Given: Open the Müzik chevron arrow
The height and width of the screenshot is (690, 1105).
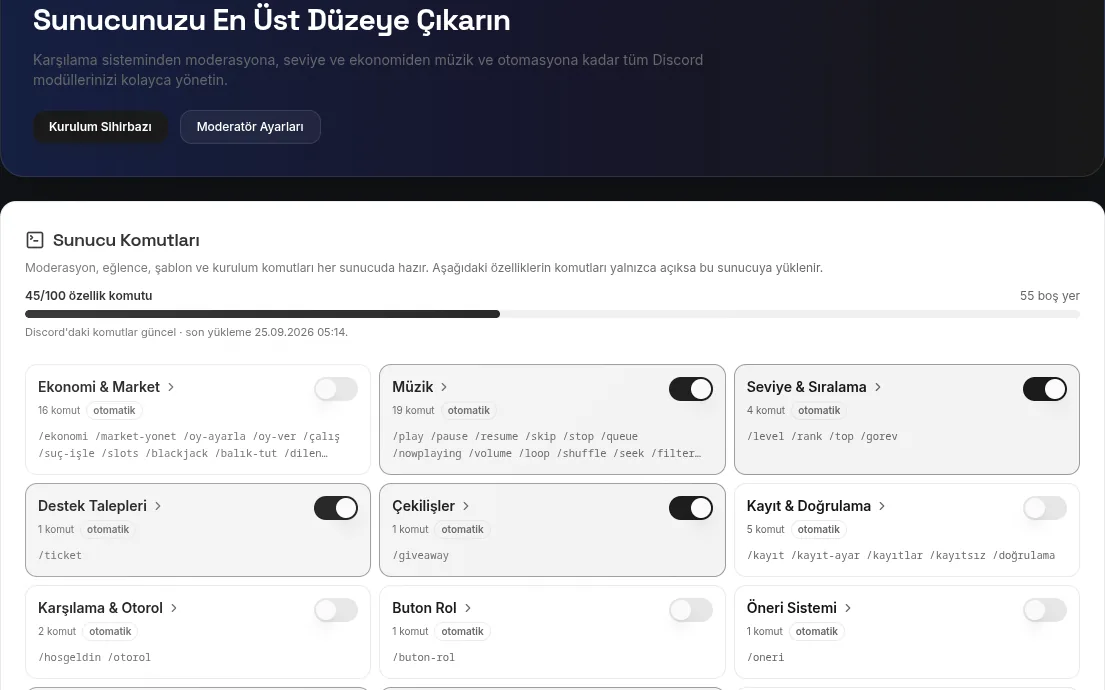Looking at the screenshot, I should [x=444, y=387].
